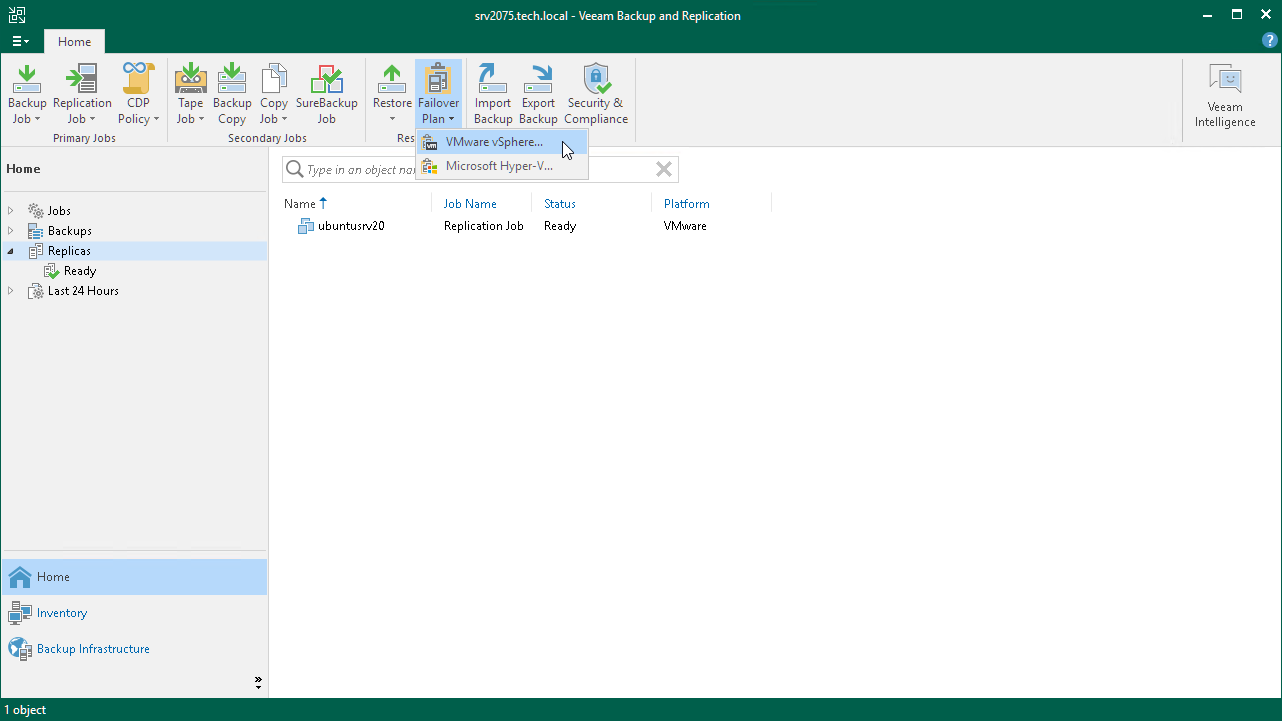The height and width of the screenshot is (721, 1282).
Task: Select Jobs in the navigation tree
Action: tap(59, 211)
